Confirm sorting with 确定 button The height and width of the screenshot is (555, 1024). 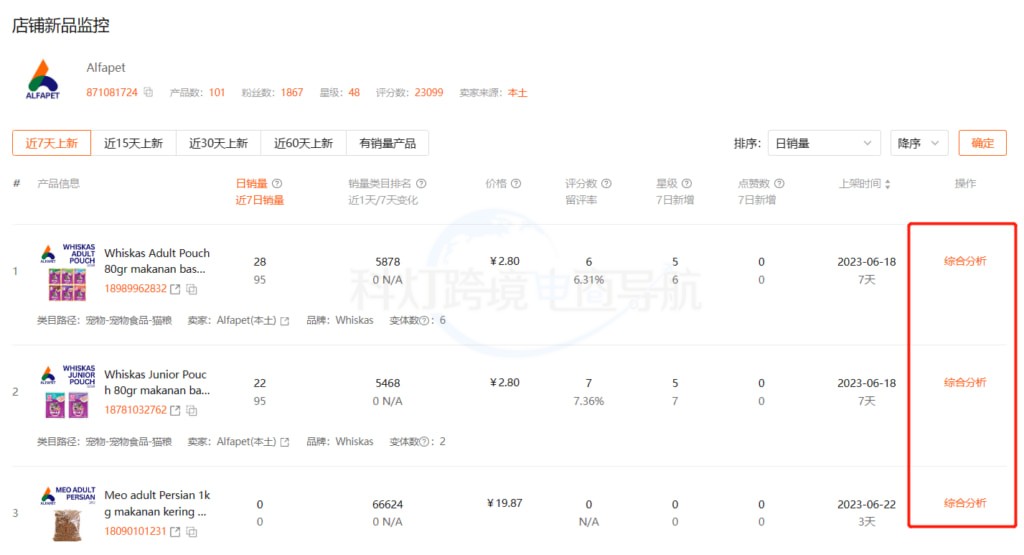pos(982,143)
